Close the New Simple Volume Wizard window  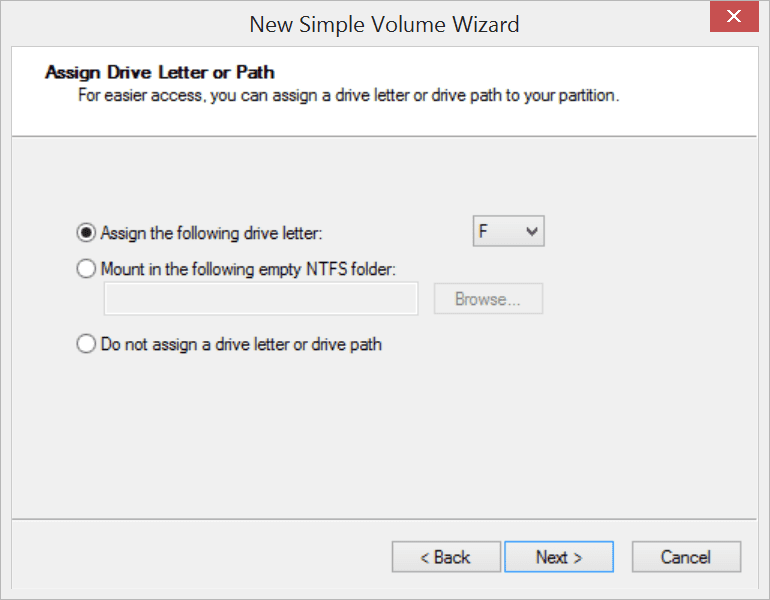[x=734, y=17]
